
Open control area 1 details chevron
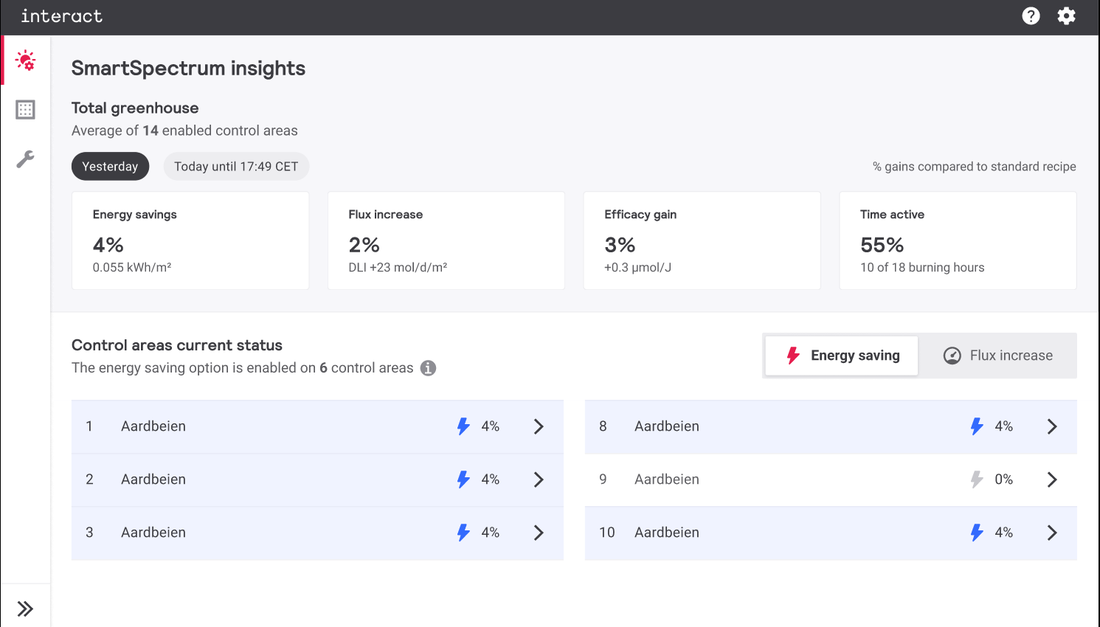point(538,426)
